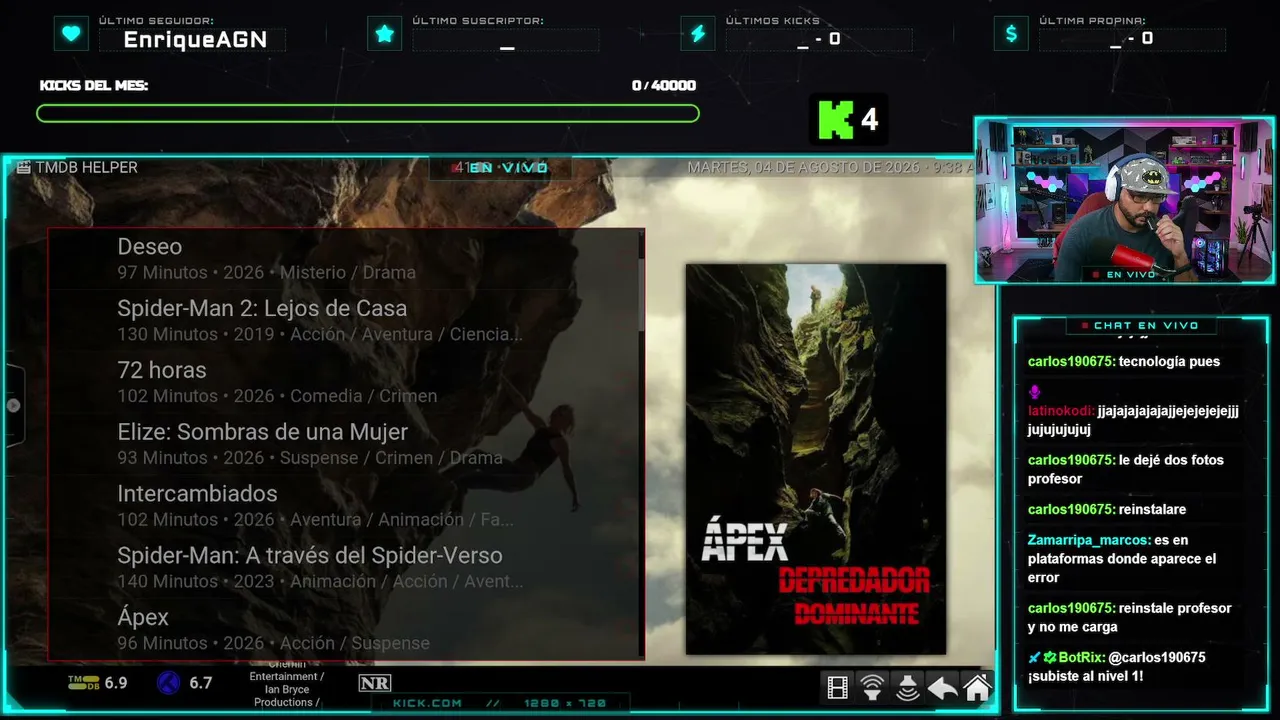The image size is (1280, 720).
Task: Click the 0 / 40000 kicks counter
Action: pos(664,86)
